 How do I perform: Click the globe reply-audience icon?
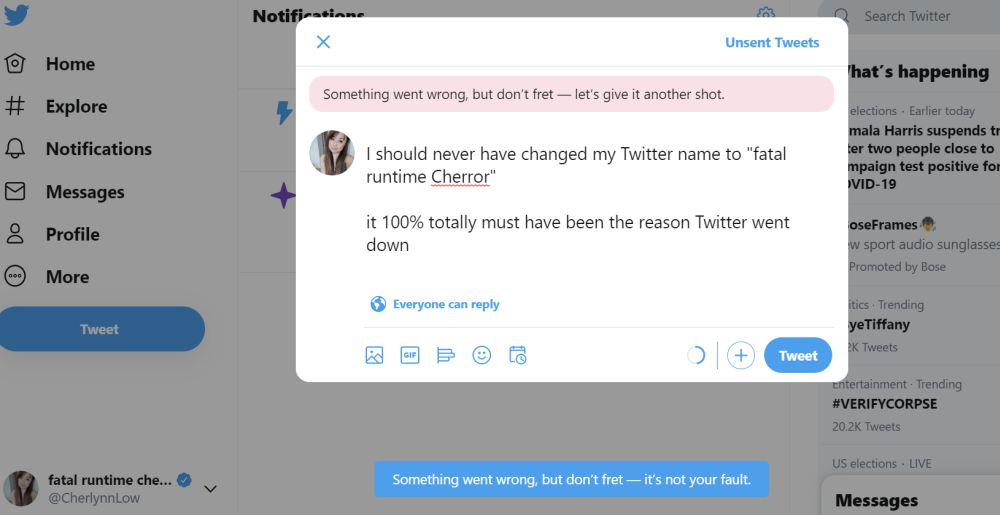[378, 304]
